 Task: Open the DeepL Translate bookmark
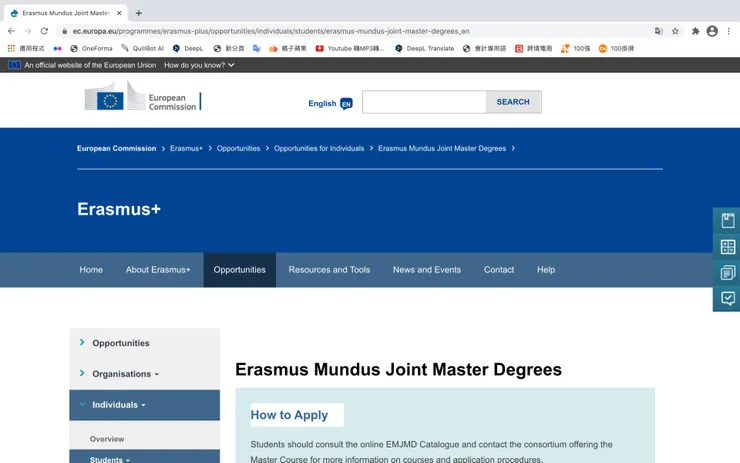click(x=424, y=48)
